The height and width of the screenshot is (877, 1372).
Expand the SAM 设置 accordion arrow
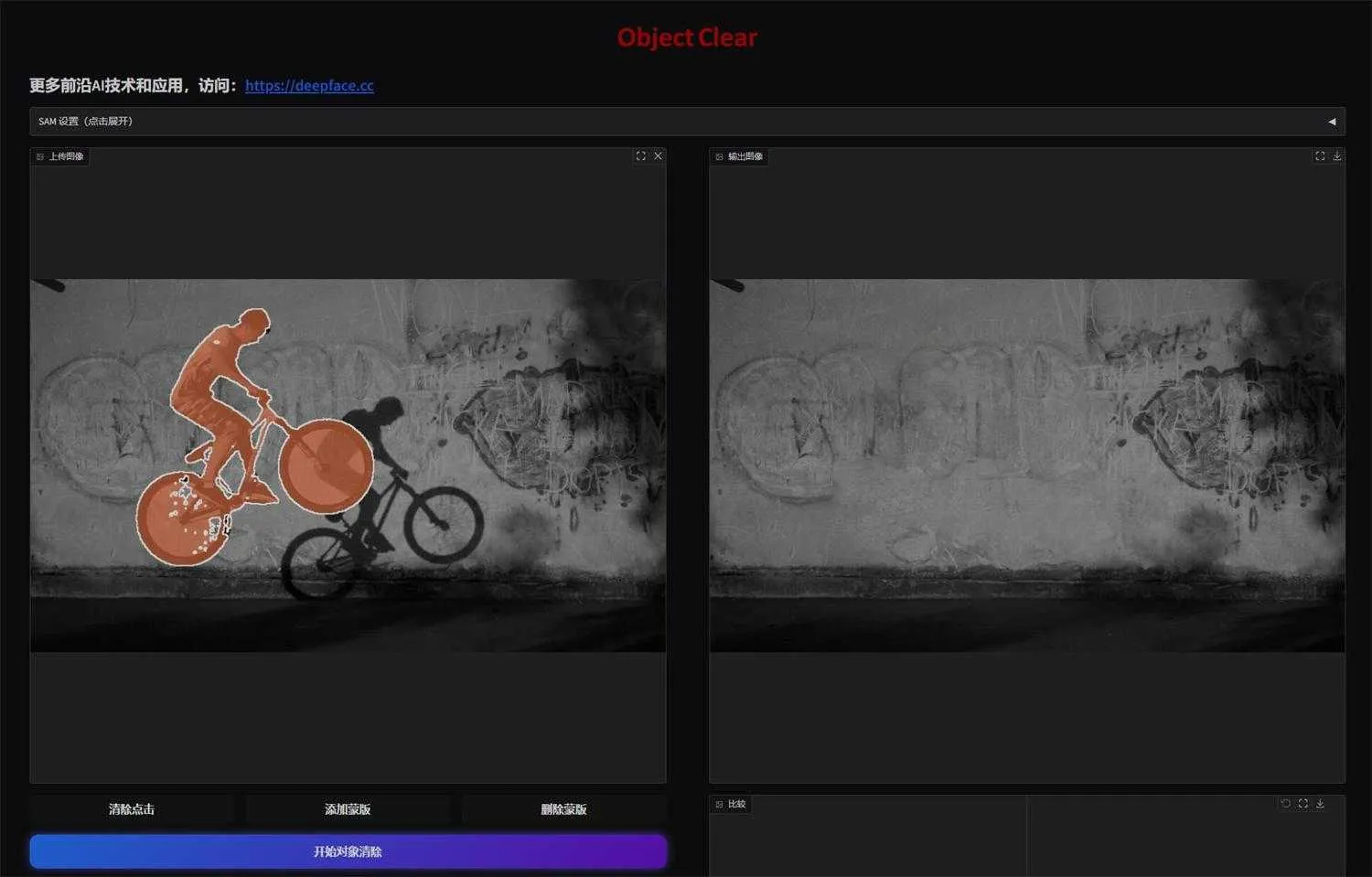[1332, 122]
